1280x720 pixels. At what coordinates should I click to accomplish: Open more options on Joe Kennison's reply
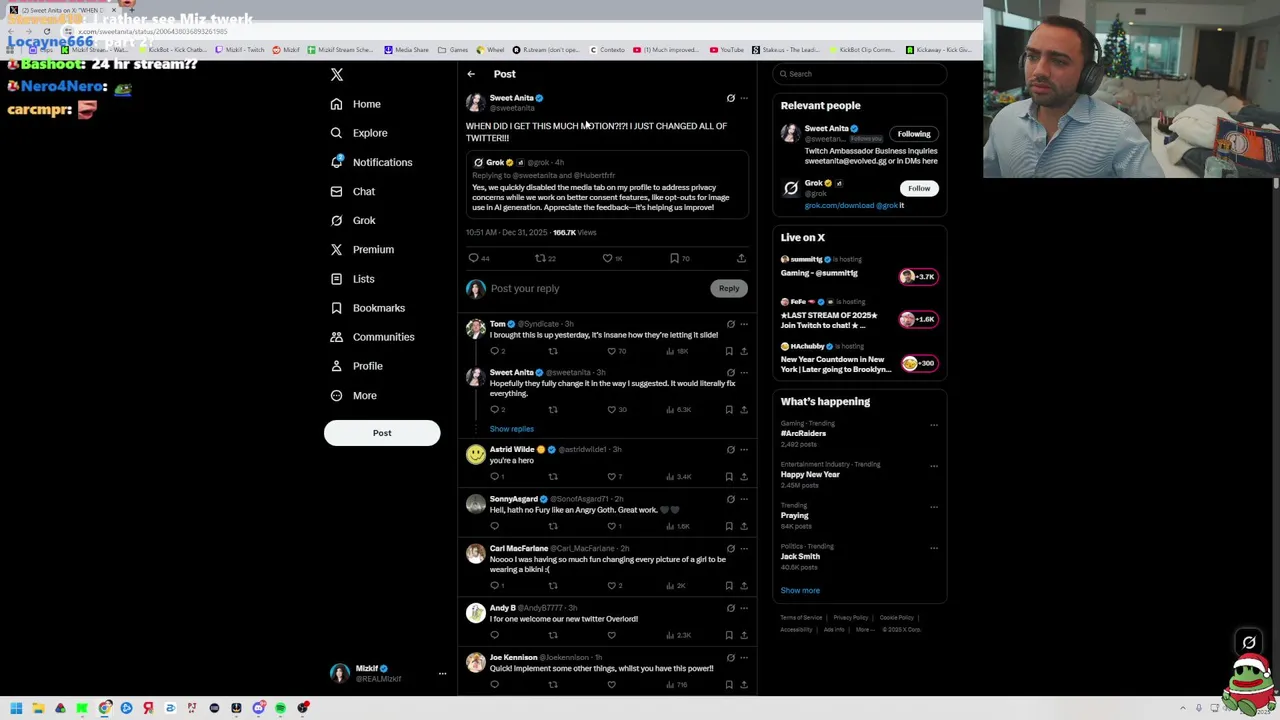click(x=743, y=658)
